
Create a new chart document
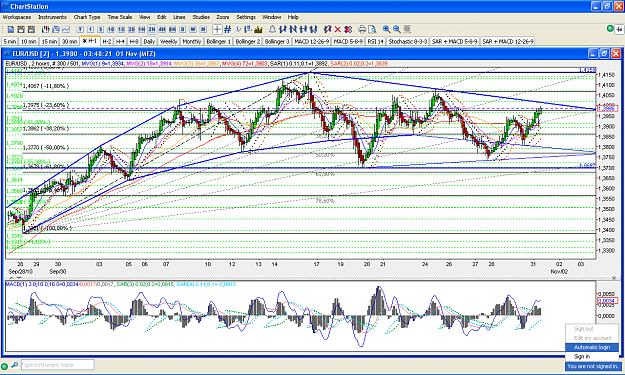11,29
